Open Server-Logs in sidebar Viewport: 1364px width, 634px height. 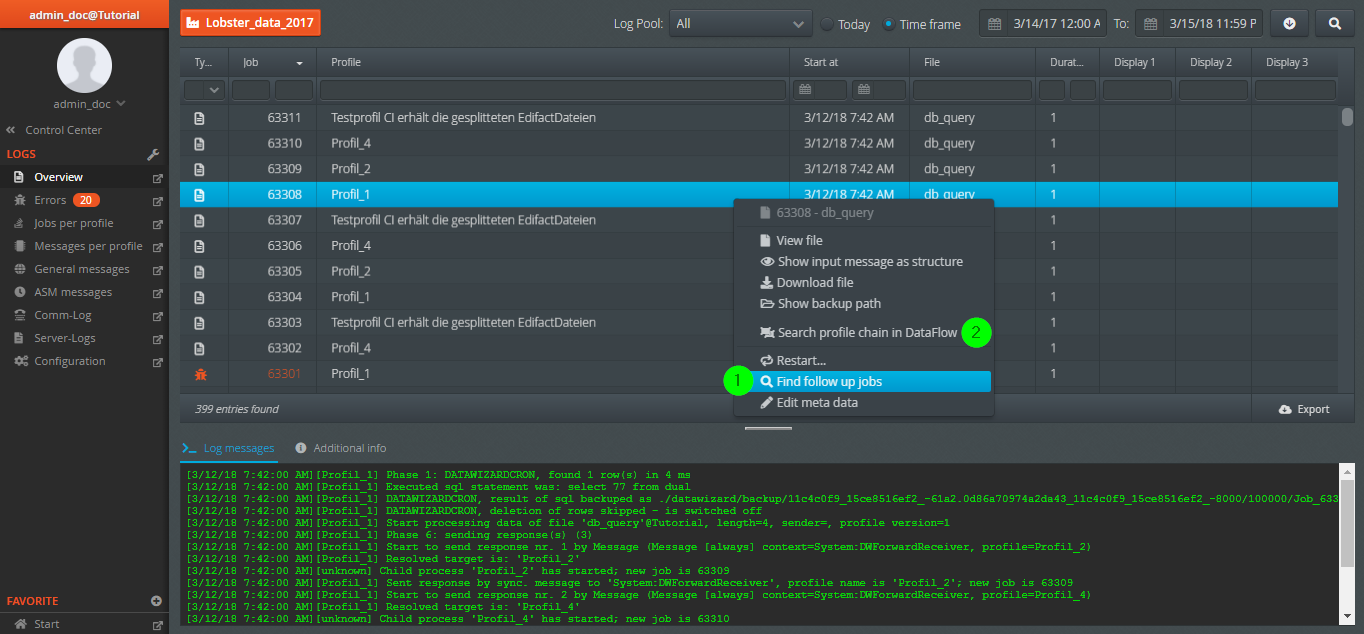pyautogui.click(x=65, y=338)
